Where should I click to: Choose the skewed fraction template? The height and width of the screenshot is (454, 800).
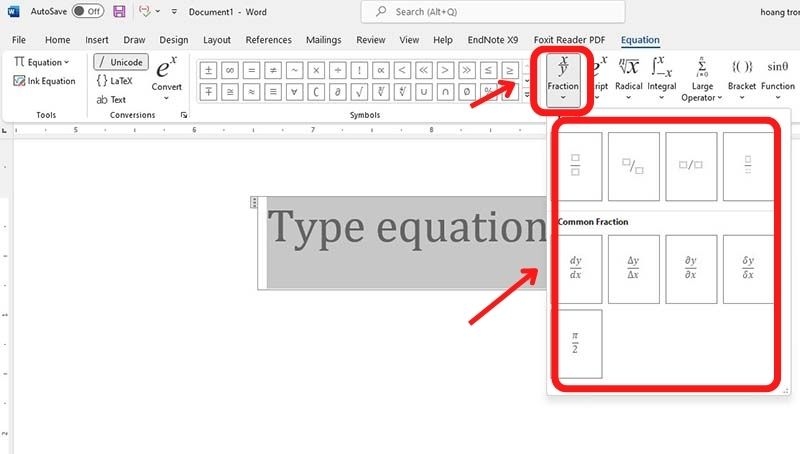[x=634, y=166]
